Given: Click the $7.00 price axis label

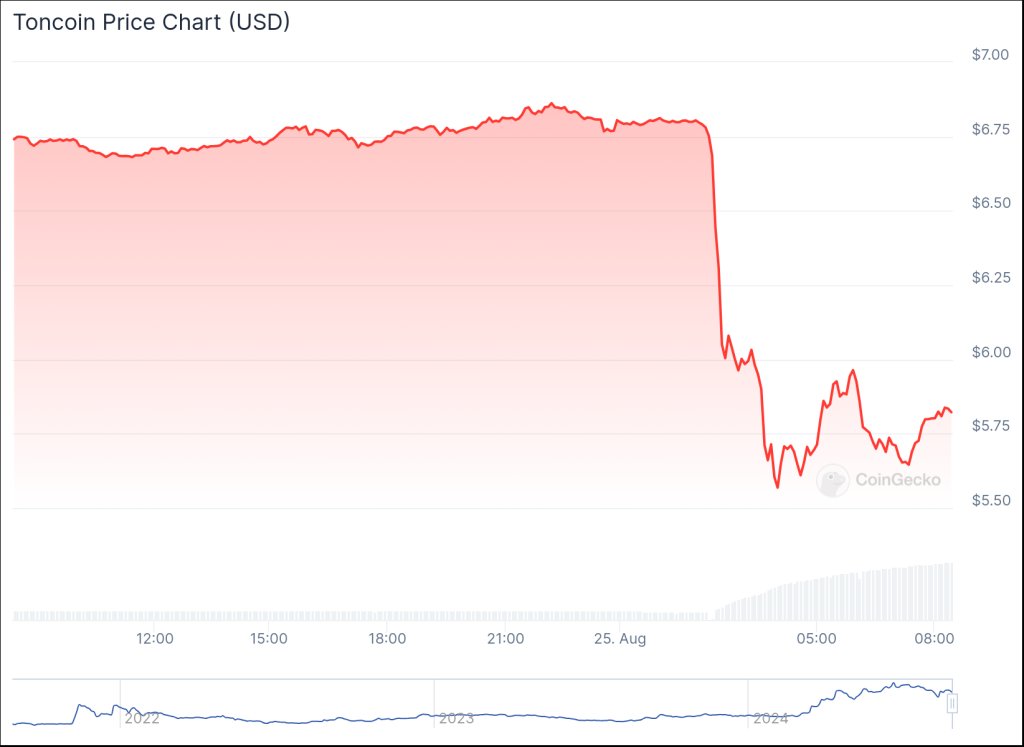Looking at the screenshot, I should pyautogui.click(x=990, y=54).
